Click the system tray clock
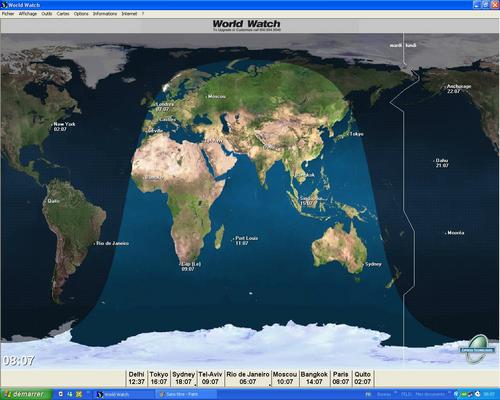The image size is (500, 400). 489,394
